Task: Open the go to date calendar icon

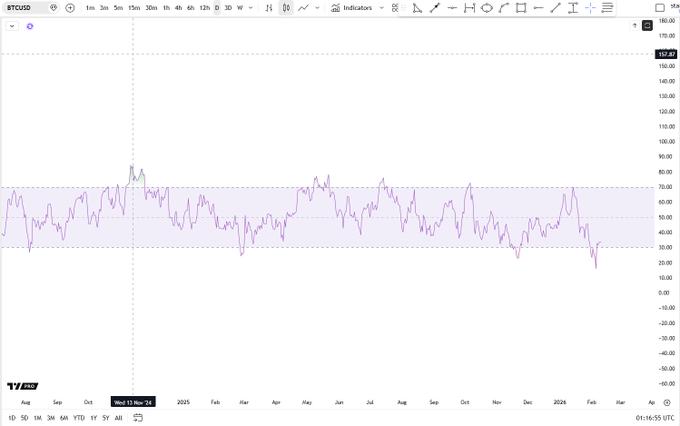Action: (138, 417)
